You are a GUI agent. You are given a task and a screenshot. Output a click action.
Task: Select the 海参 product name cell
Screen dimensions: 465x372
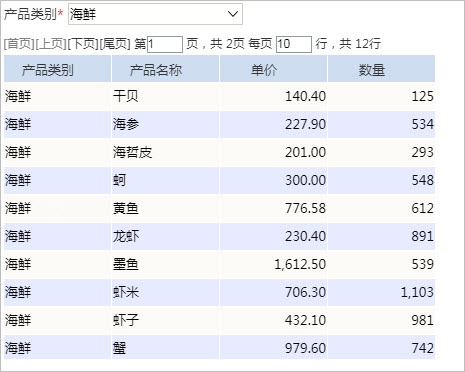click(165, 124)
